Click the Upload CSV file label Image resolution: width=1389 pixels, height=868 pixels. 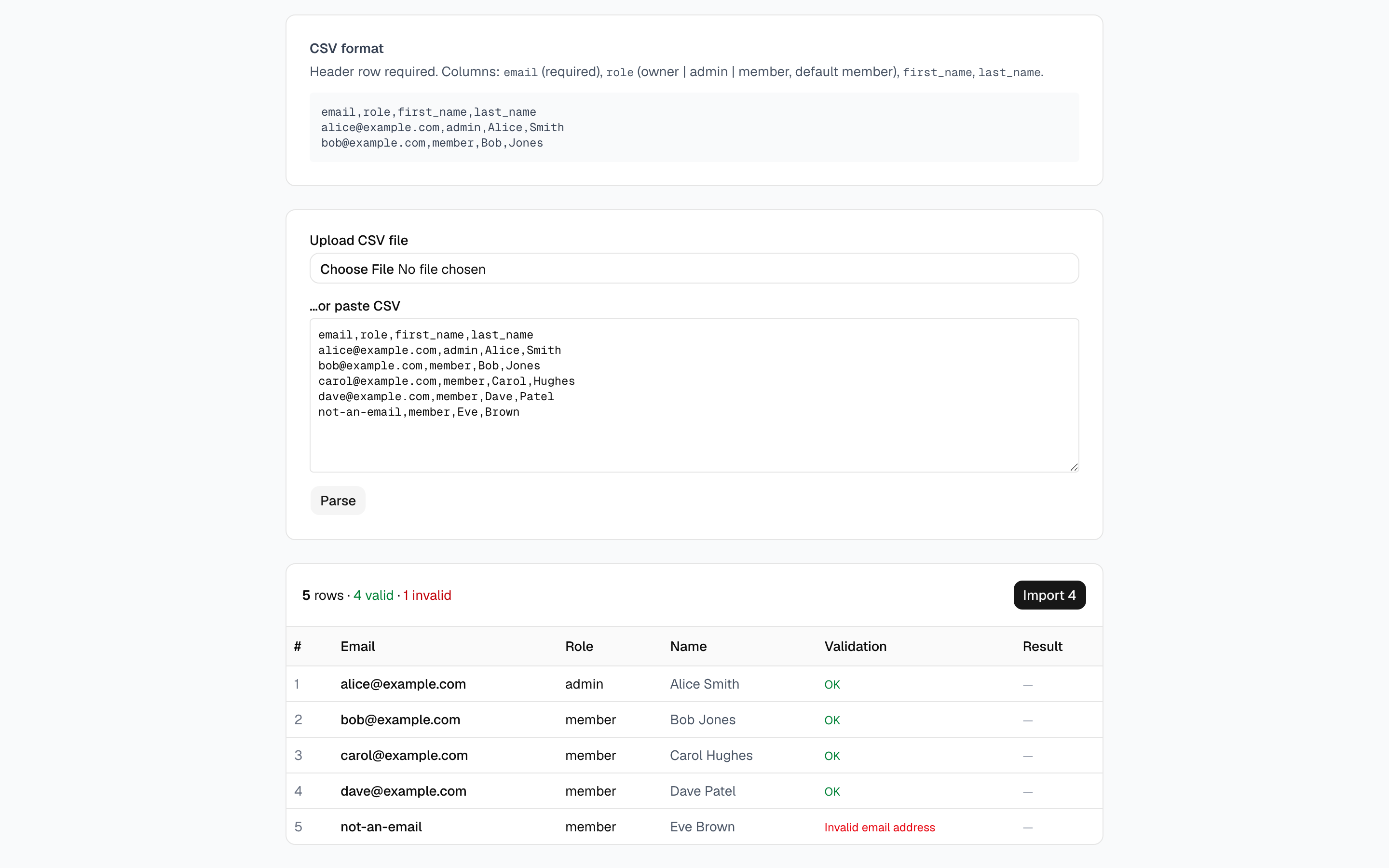coord(359,240)
